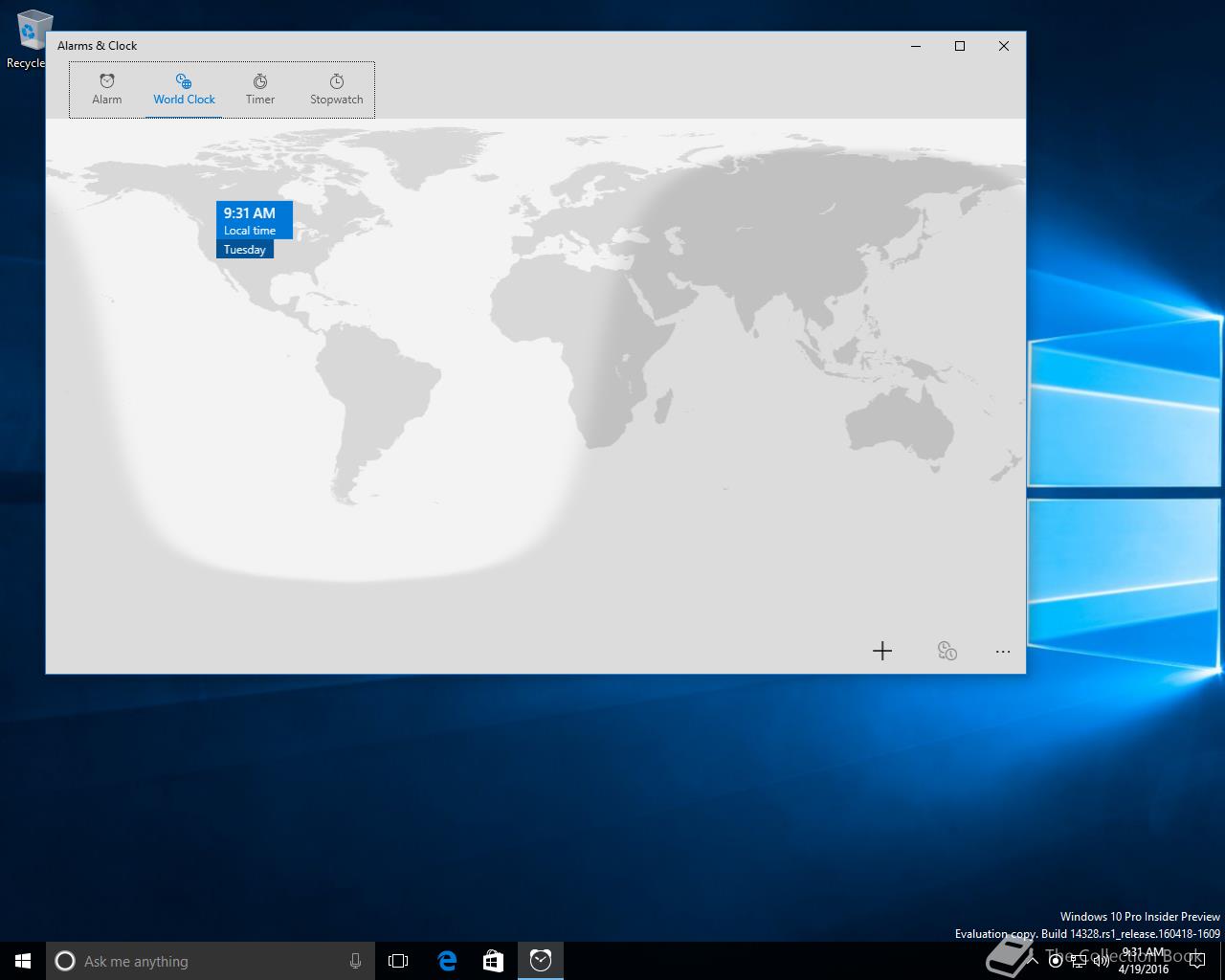This screenshot has height=980, width=1225.
Task: Open the Windows Start menu
Action: [23, 961]
